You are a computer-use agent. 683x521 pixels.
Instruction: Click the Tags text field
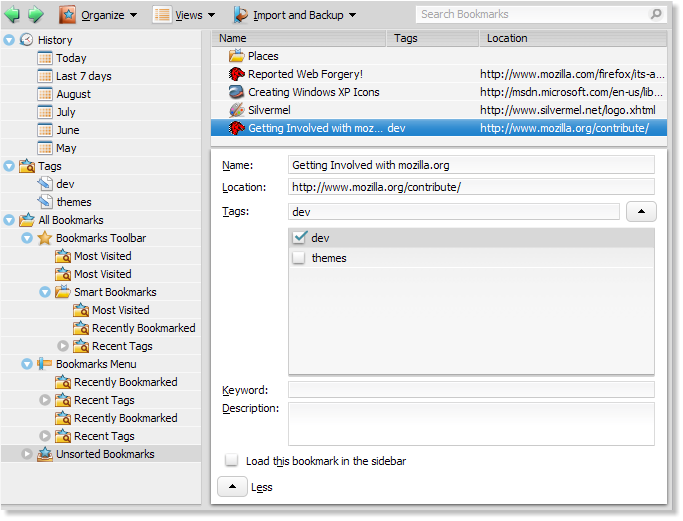click(x=454, y=212)
